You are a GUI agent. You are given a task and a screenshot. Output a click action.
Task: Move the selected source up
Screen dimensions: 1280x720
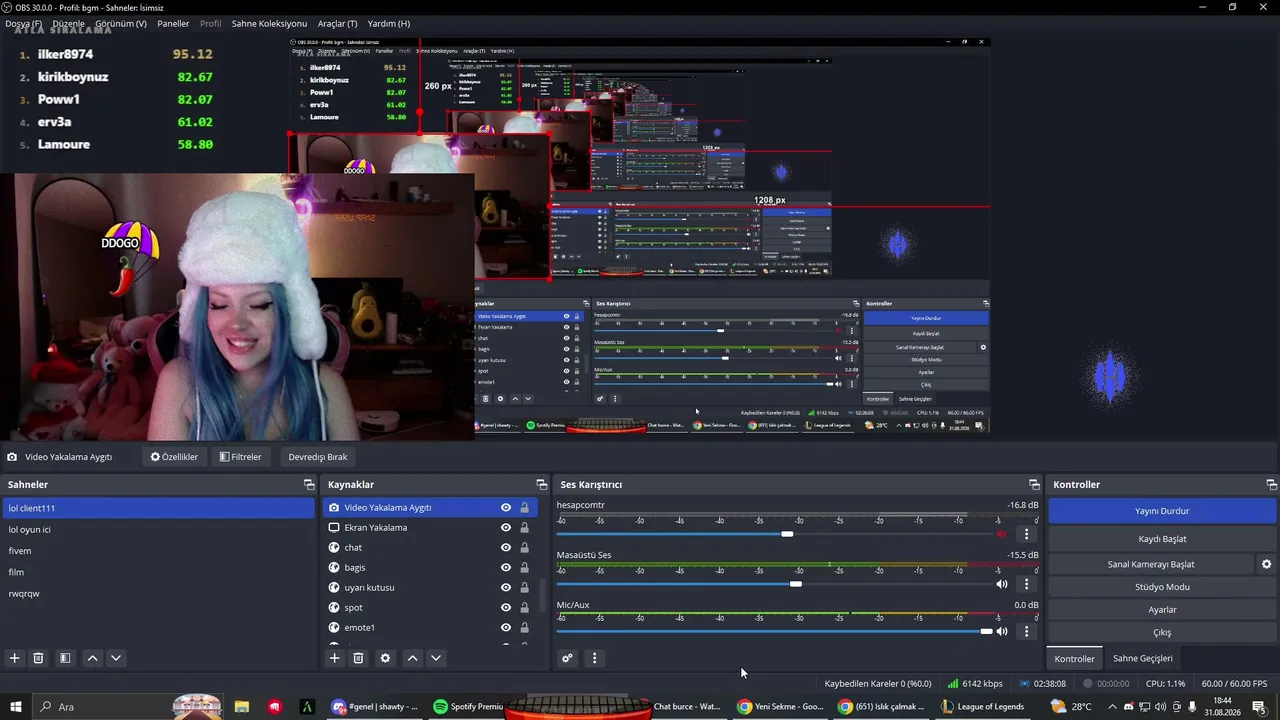click(x=412, y=658)
